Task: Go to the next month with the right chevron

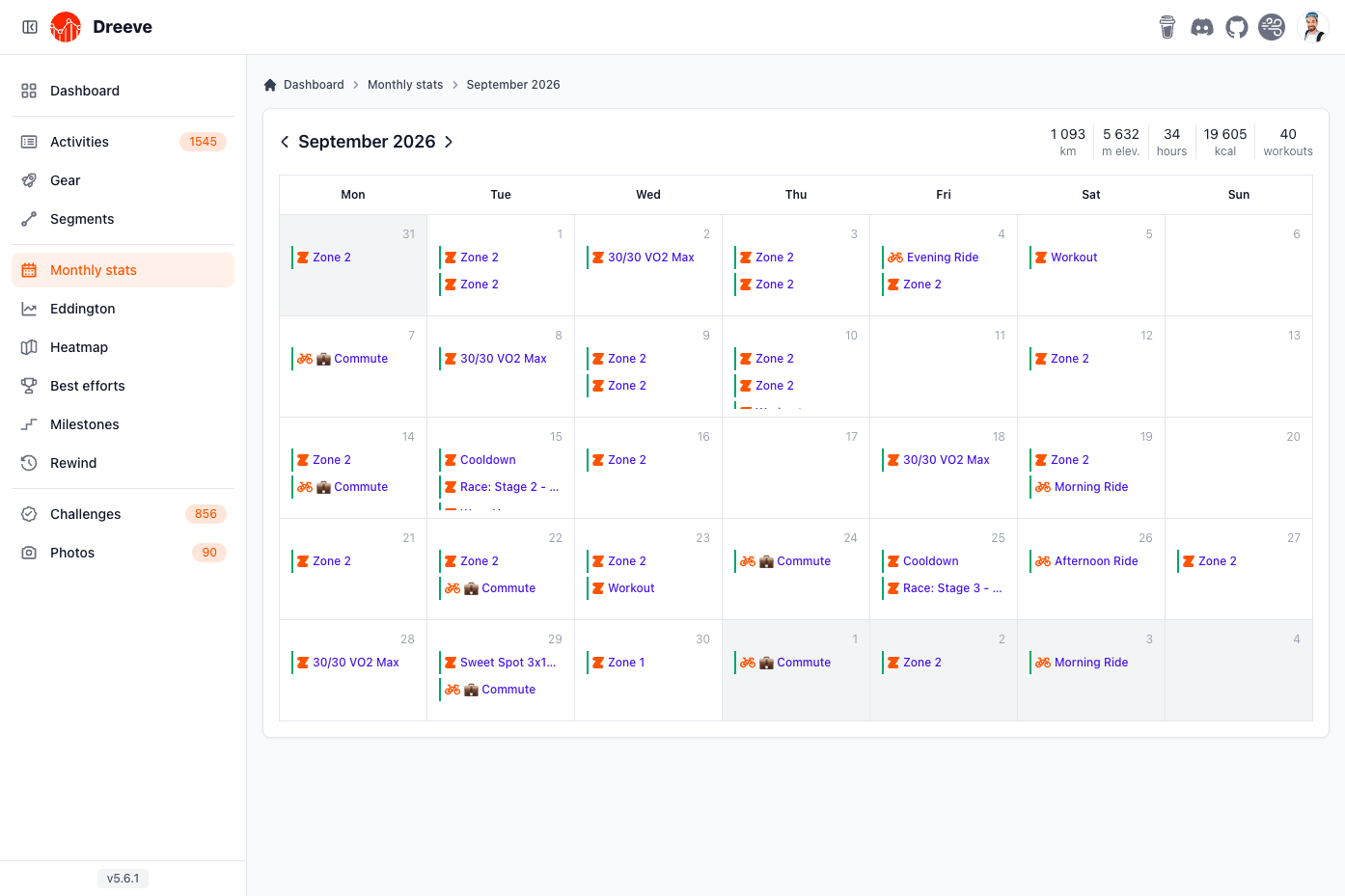Action: [449, 142]
